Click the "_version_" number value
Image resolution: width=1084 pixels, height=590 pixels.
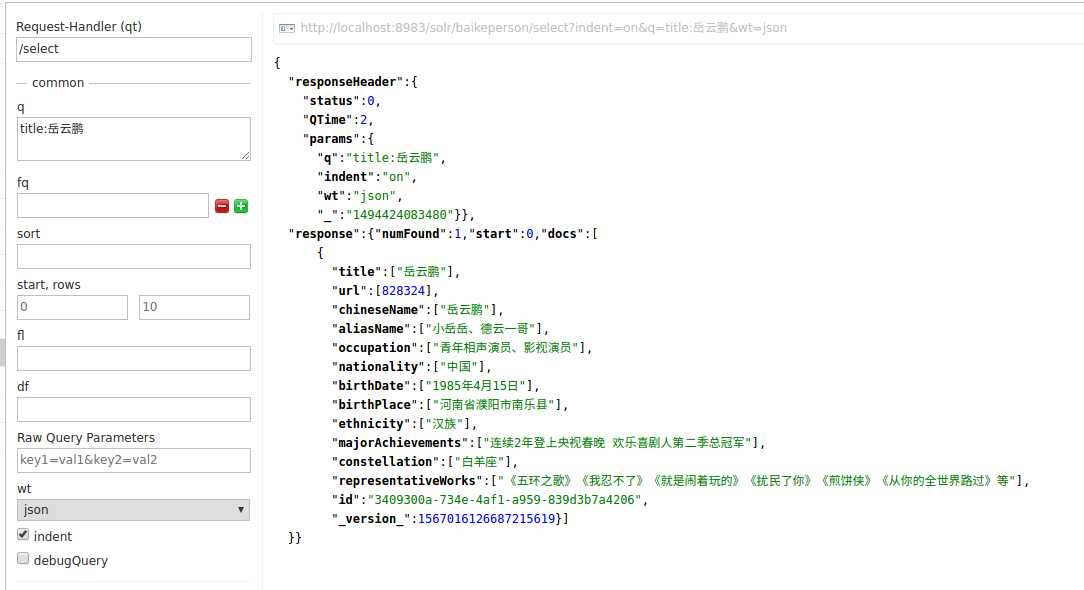tap(487, 519)
